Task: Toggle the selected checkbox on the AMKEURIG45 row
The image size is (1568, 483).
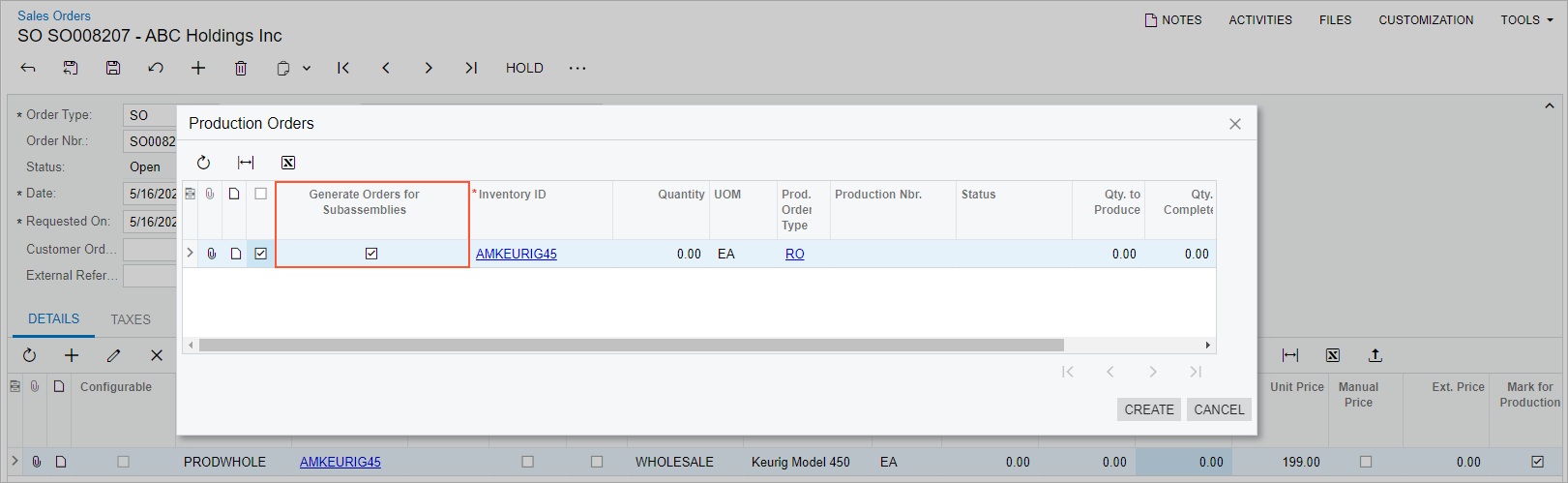Action: [x=261, y=254]
